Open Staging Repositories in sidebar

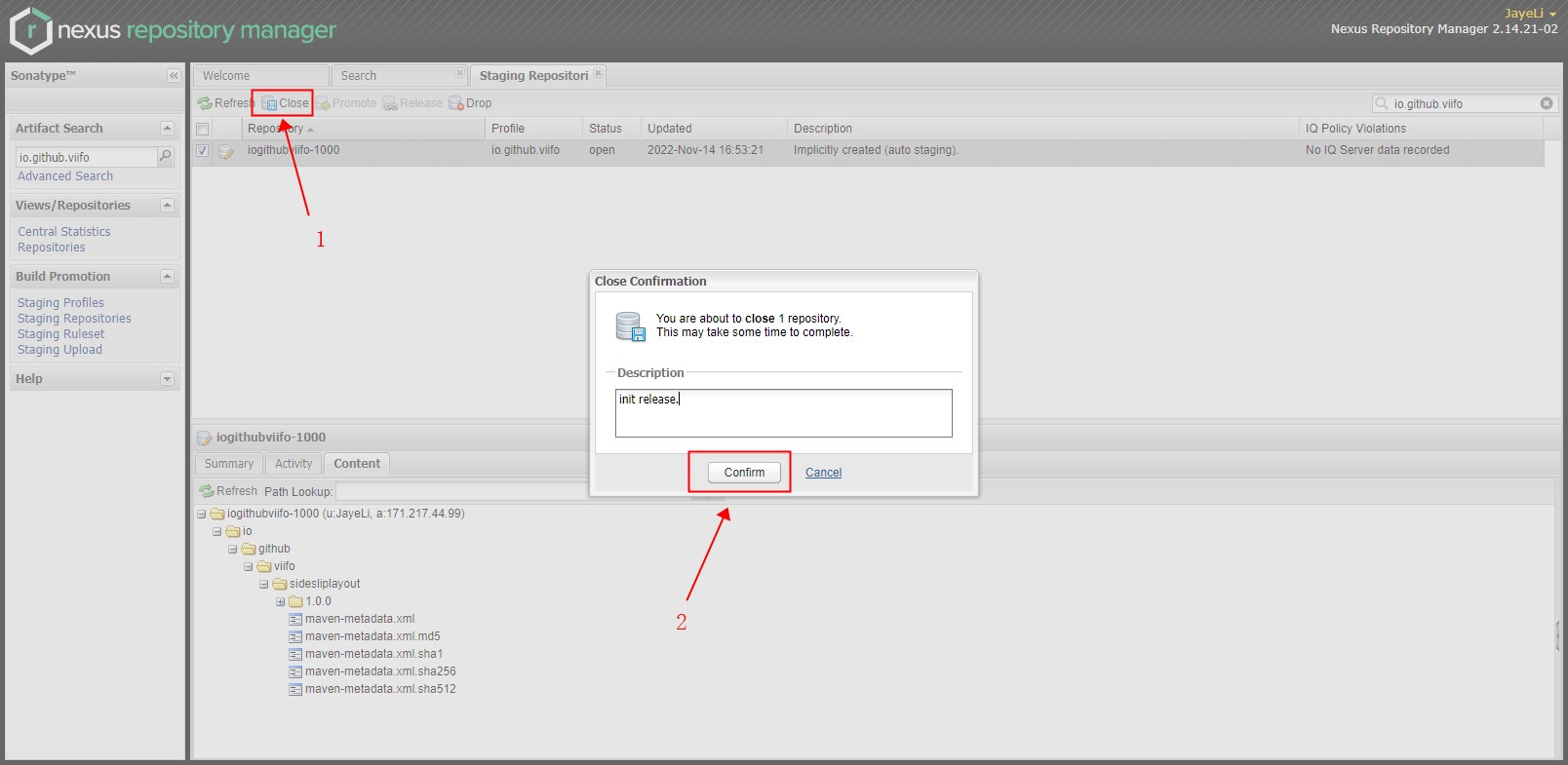(x=74, y=319)
